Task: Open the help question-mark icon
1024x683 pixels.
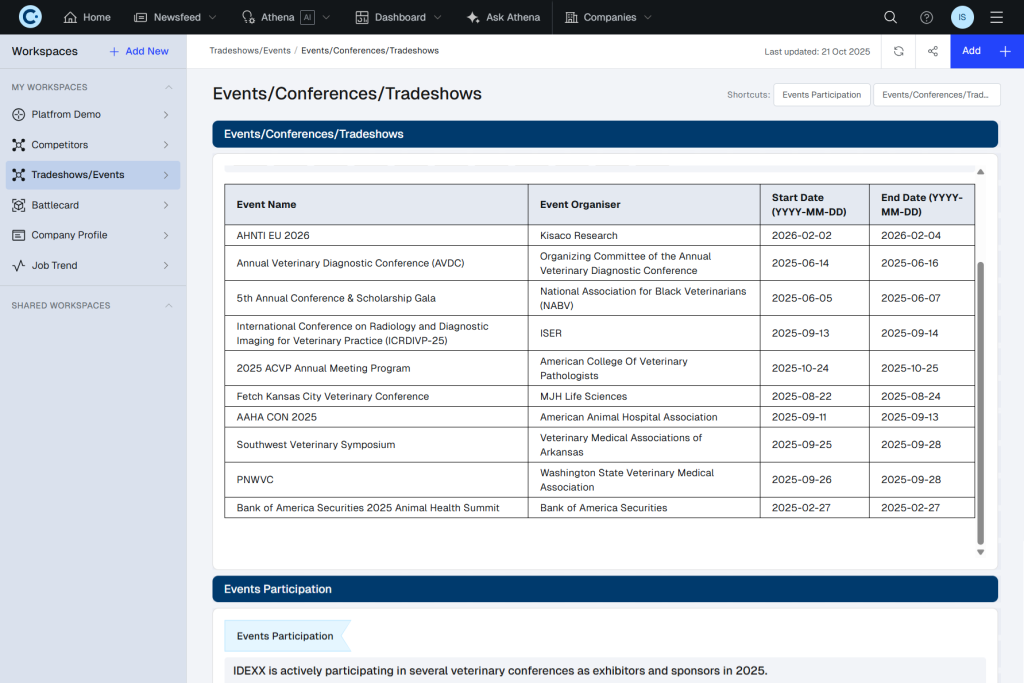Action: tap(925, 16)
